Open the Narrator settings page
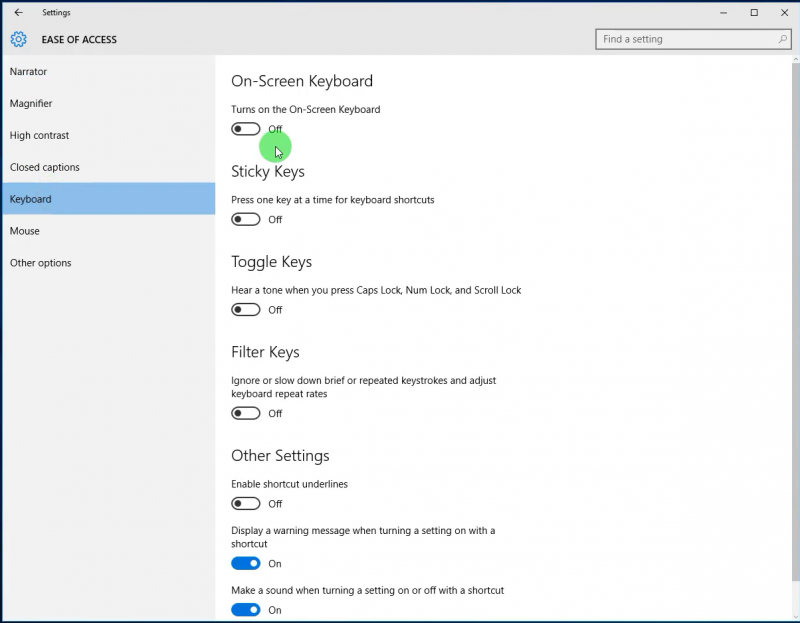Screen dimensions: 800x623 click(29, 72)
